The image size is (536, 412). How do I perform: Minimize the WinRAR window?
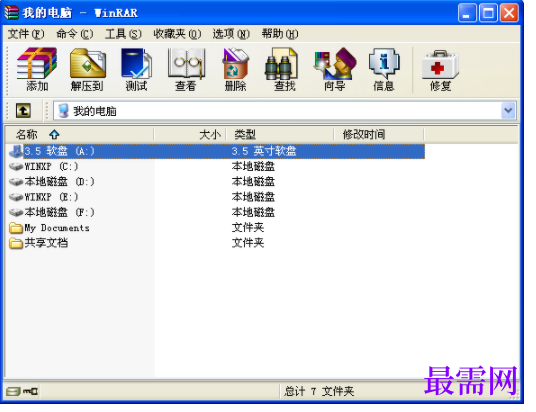pos(467,13)
